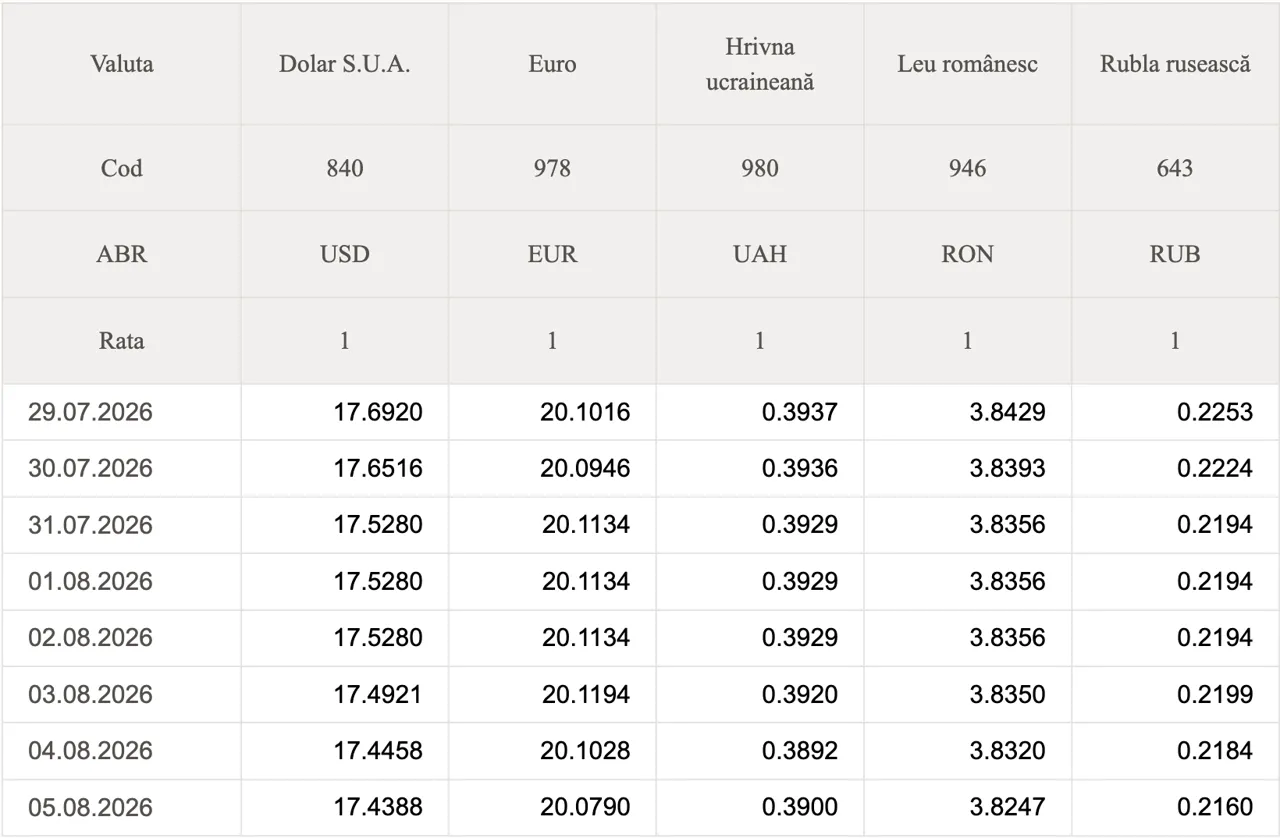The width and height of the screenshot is (1280, 838).
Task: Click Euro rate 20.0790
Action: pyautogui.click(x=586, y=807)
